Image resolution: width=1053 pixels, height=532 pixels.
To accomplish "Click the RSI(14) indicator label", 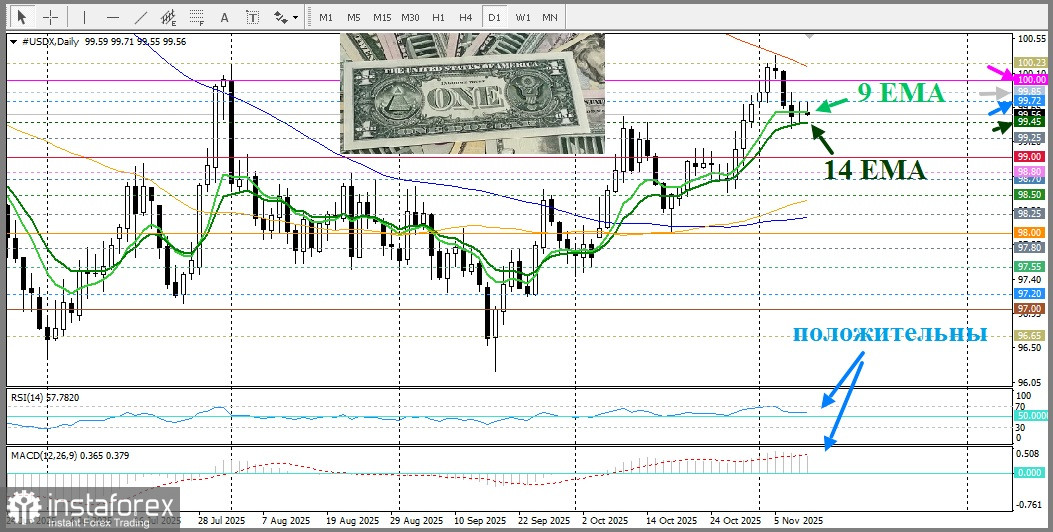I will [x=26, y=398].
